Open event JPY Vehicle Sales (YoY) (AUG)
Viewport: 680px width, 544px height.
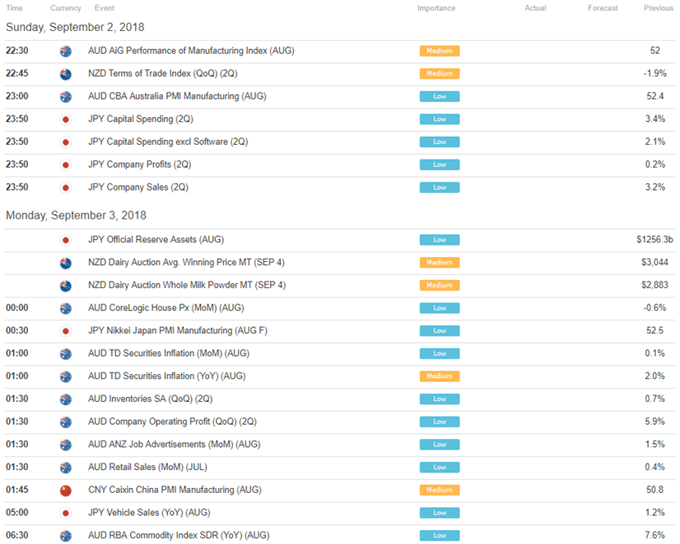[x=149, y=513]
